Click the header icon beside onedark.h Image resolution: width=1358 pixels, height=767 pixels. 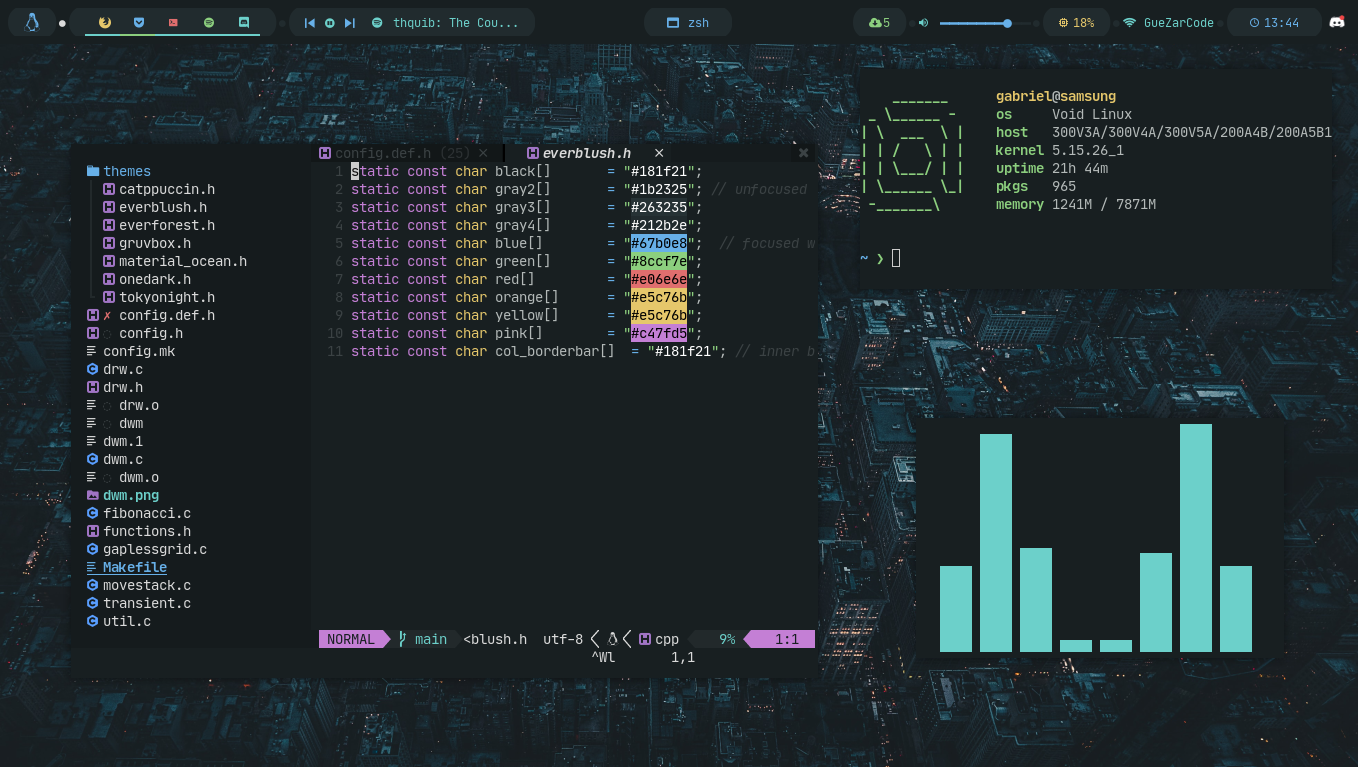coord(109,279)
